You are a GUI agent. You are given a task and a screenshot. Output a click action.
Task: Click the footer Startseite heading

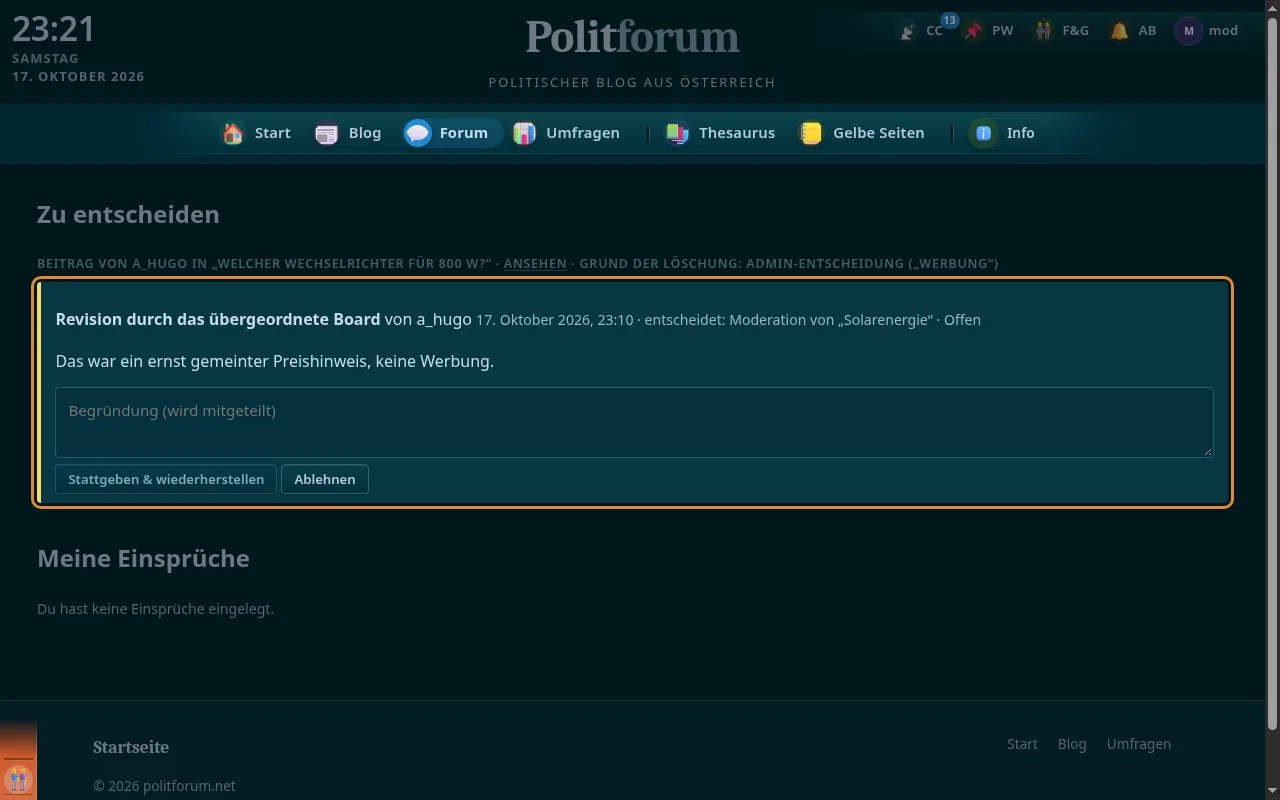131,747
